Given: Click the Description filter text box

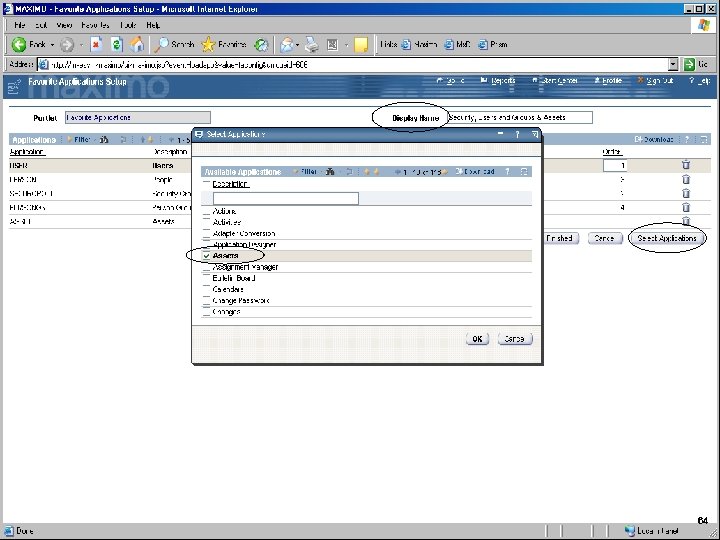Looking at the screenshot, I should click(286, 198).
